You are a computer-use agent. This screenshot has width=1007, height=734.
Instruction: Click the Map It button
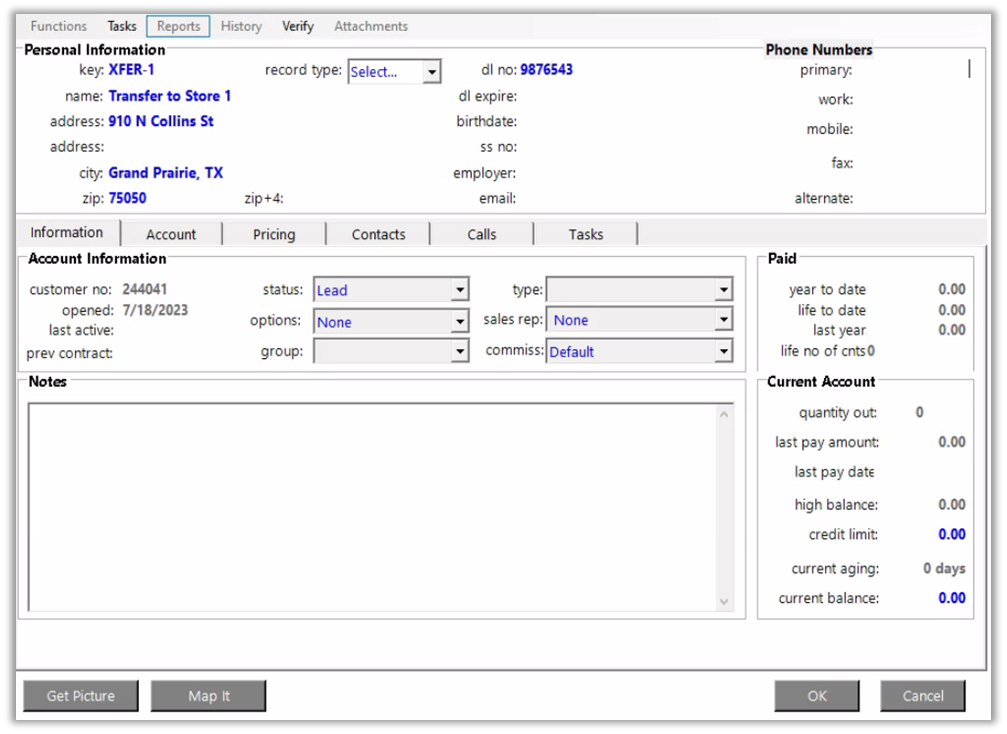click(208, 696)
